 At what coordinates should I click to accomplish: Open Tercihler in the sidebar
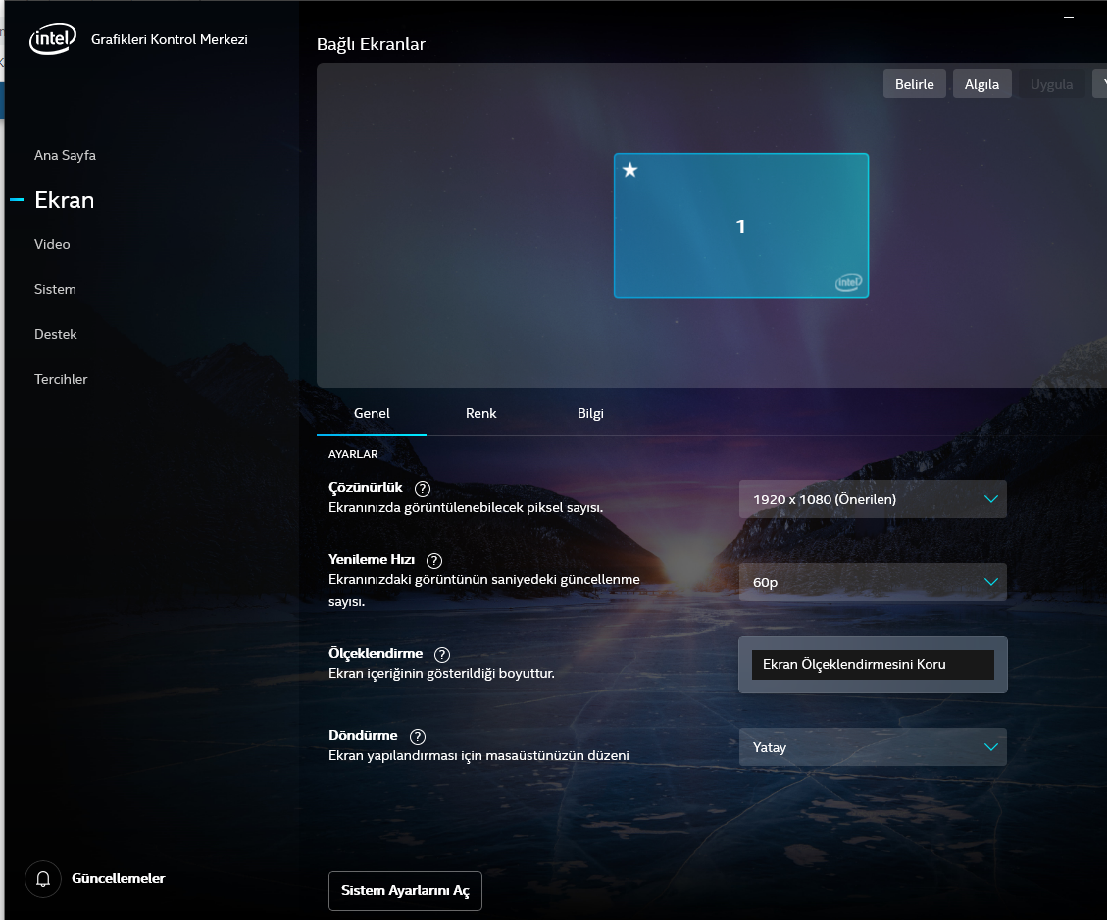[61, 379]
